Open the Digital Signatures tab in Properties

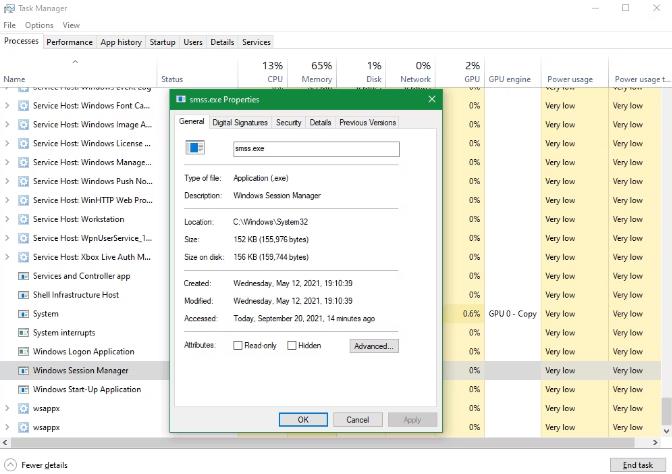[x=240, y=123]
